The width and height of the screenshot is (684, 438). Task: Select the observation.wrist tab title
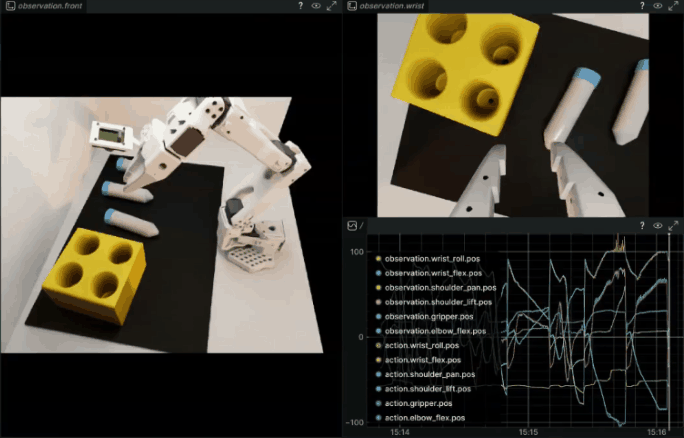click(393, 6)
